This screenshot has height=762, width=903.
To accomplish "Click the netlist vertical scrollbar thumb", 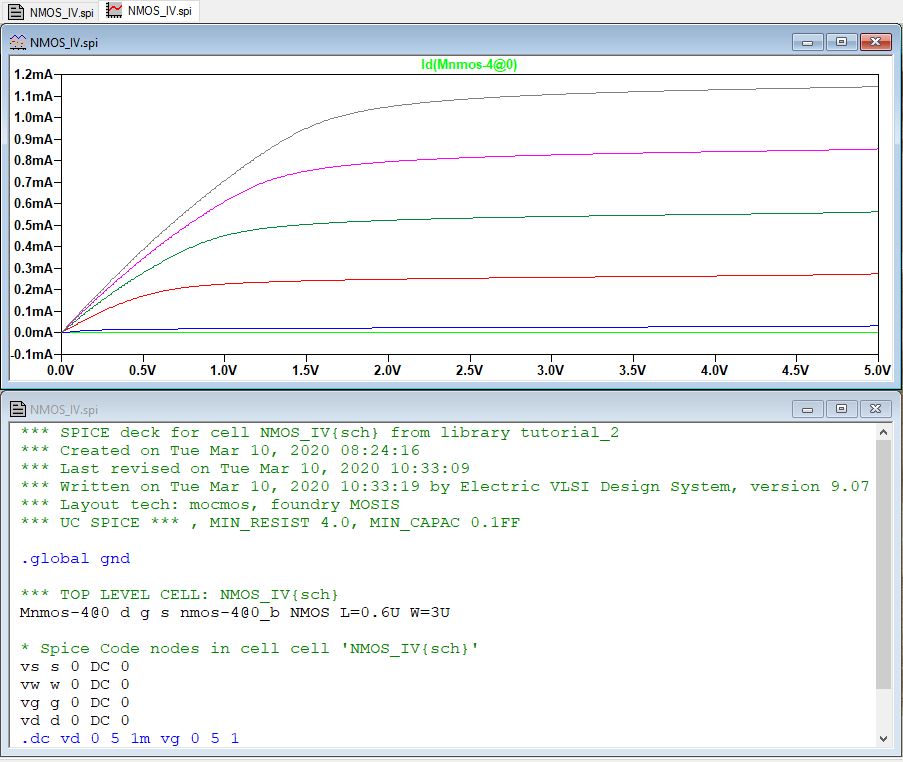I will pyautogui.click(x=883, y=565).
